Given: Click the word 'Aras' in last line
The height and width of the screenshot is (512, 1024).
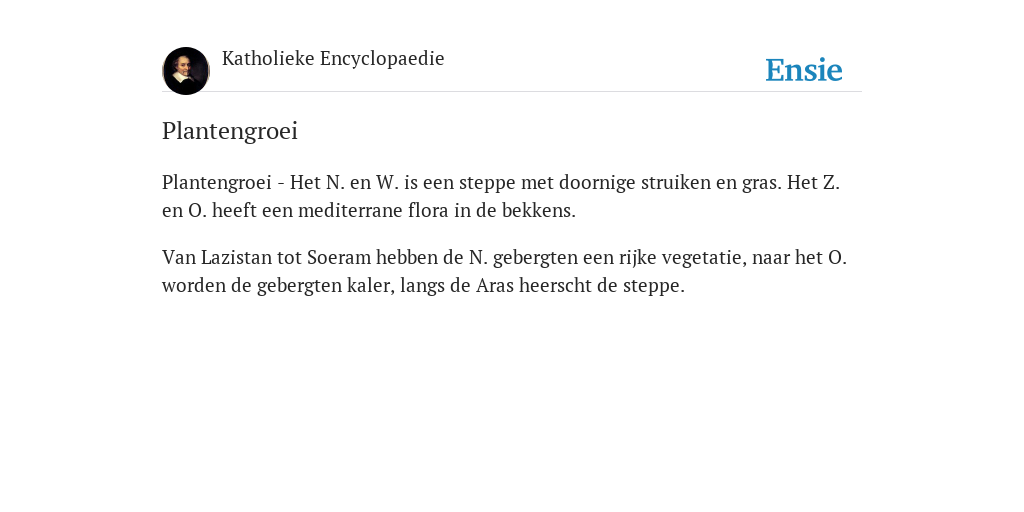Looking at the screenshot, I should click(x=495, y=285).
